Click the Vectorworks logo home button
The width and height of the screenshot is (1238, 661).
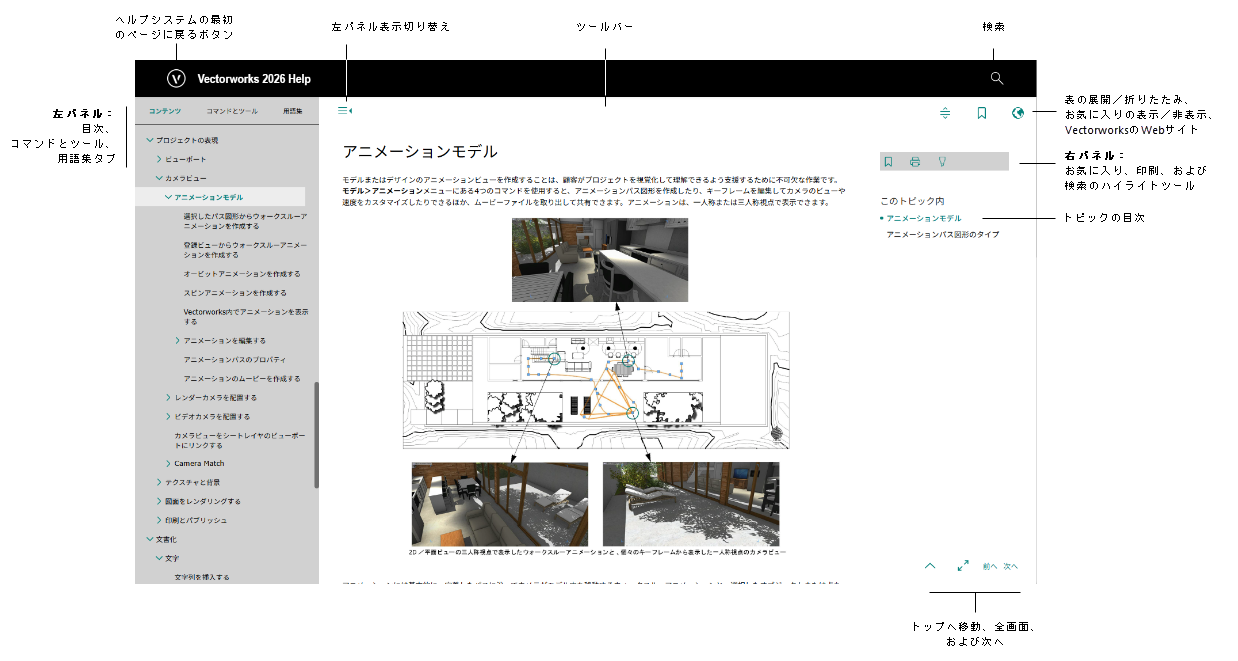[x=176, y=78]
